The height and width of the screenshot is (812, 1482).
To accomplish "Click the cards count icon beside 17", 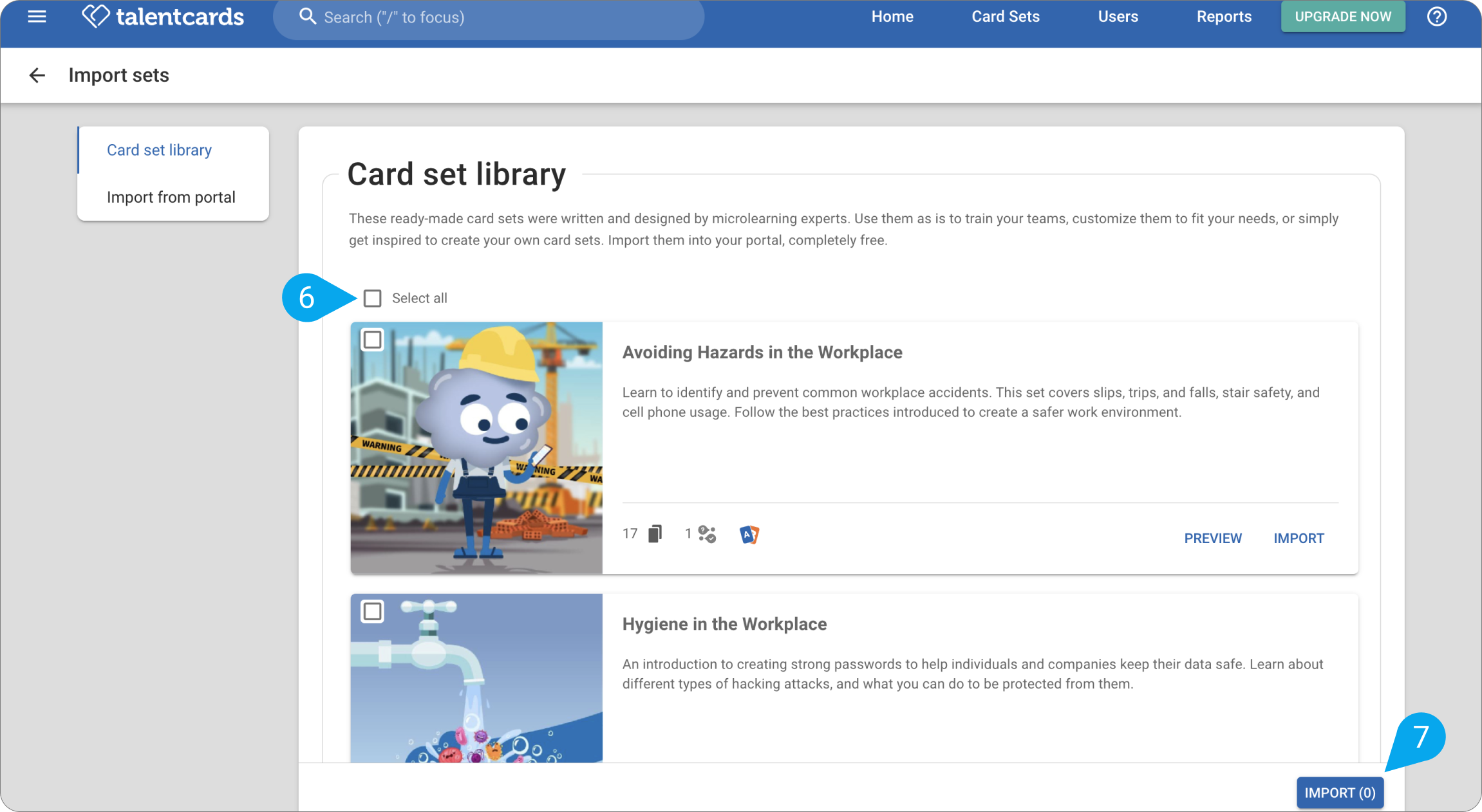I will [655, 533].
